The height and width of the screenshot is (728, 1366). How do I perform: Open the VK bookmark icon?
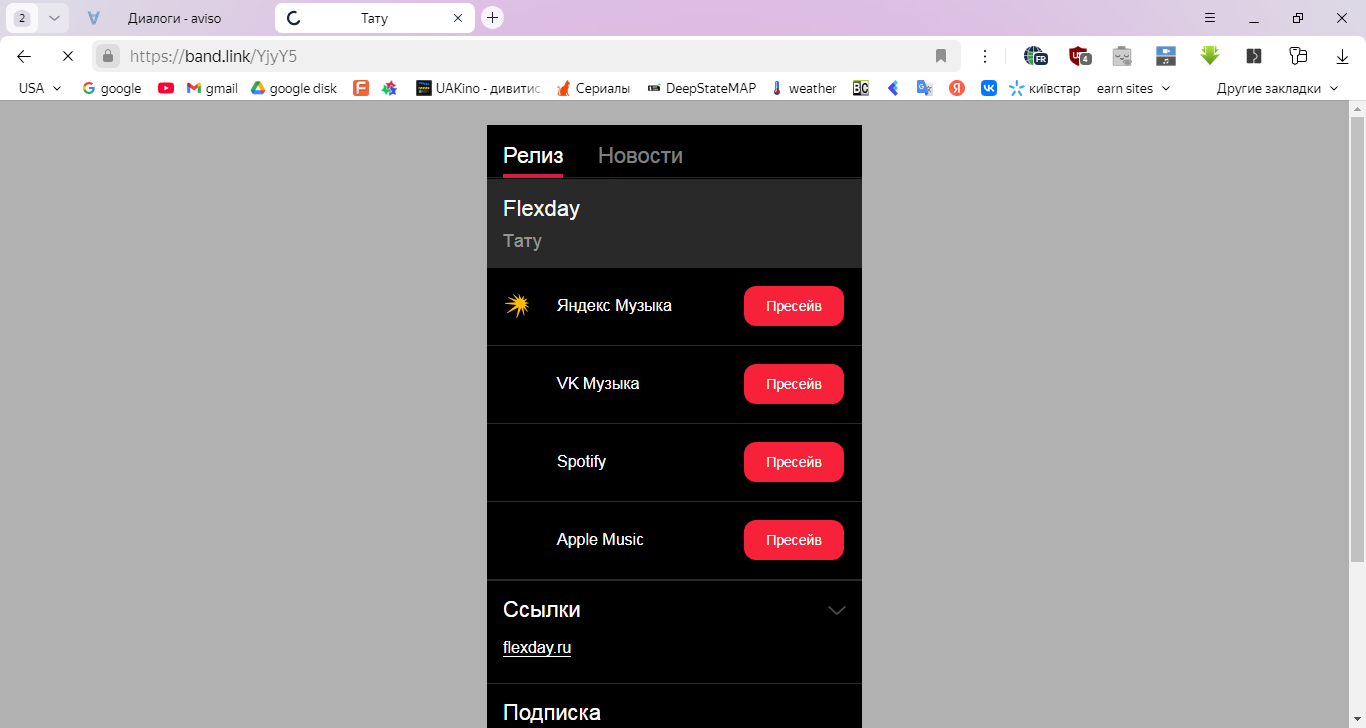click(x=988, y=88)
